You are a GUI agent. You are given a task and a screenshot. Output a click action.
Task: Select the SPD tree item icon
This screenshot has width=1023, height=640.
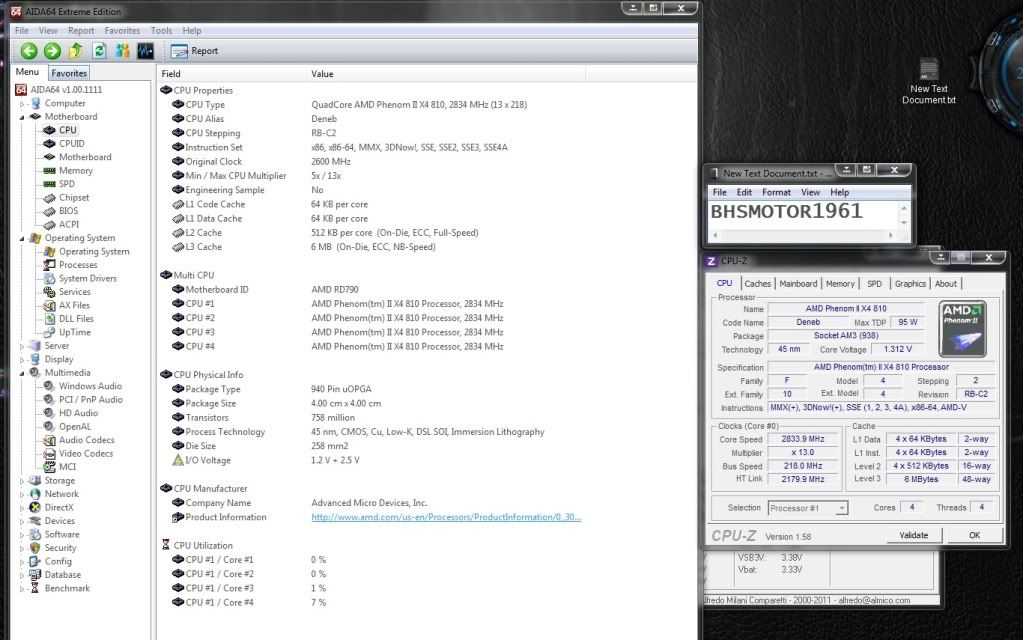click(x=49, y=184)
